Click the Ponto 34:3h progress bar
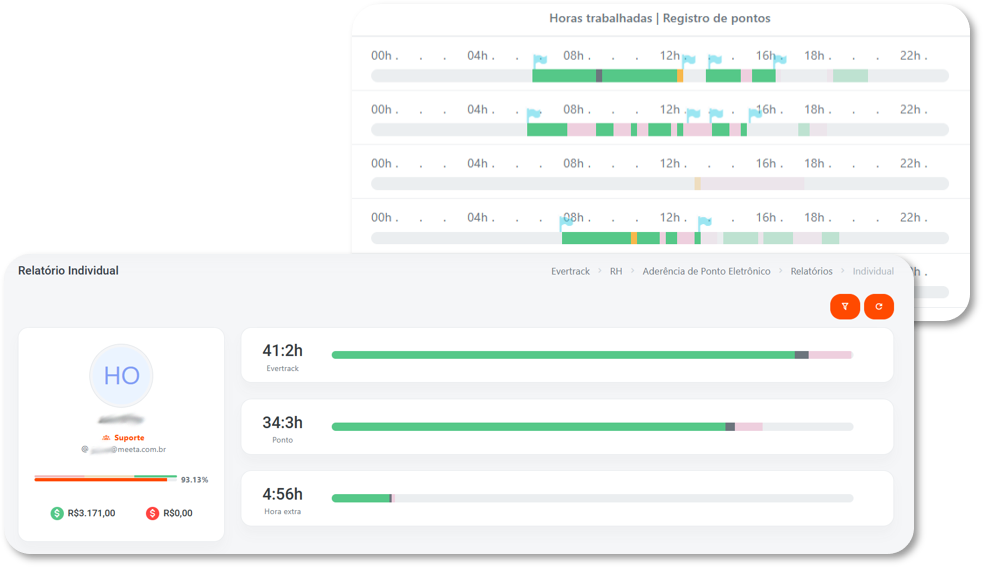The width and height of the screenshot is (983, 567). (x=592, y=427)
